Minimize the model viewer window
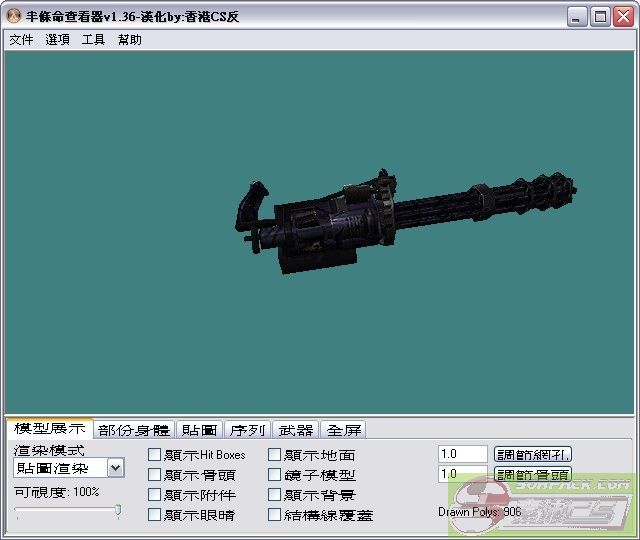 click(577, 17)
